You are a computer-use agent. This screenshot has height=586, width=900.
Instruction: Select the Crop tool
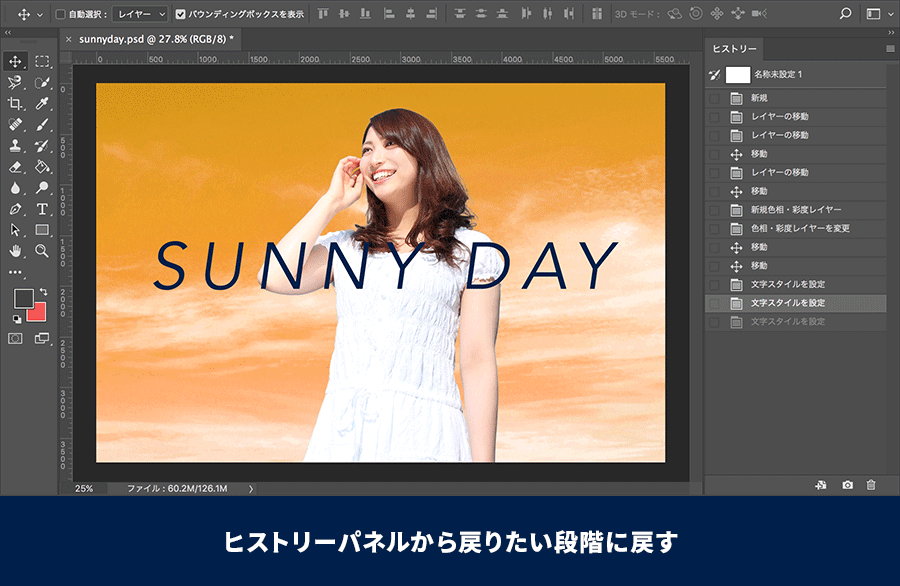(16, 104)
